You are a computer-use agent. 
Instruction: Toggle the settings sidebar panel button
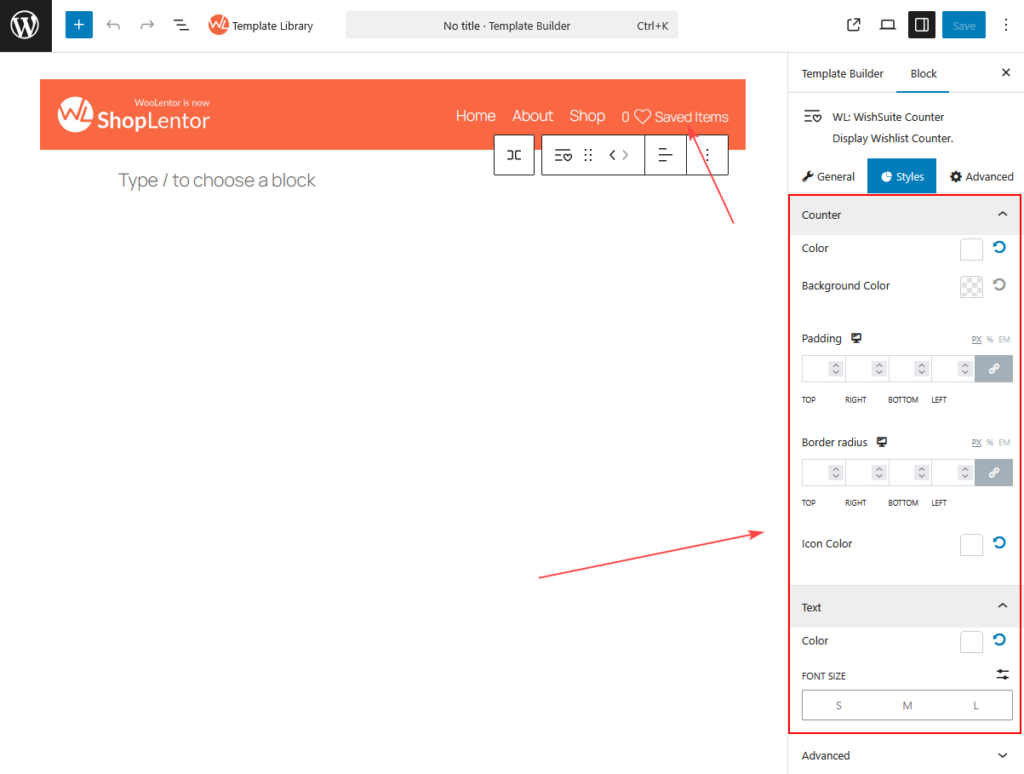921,25
